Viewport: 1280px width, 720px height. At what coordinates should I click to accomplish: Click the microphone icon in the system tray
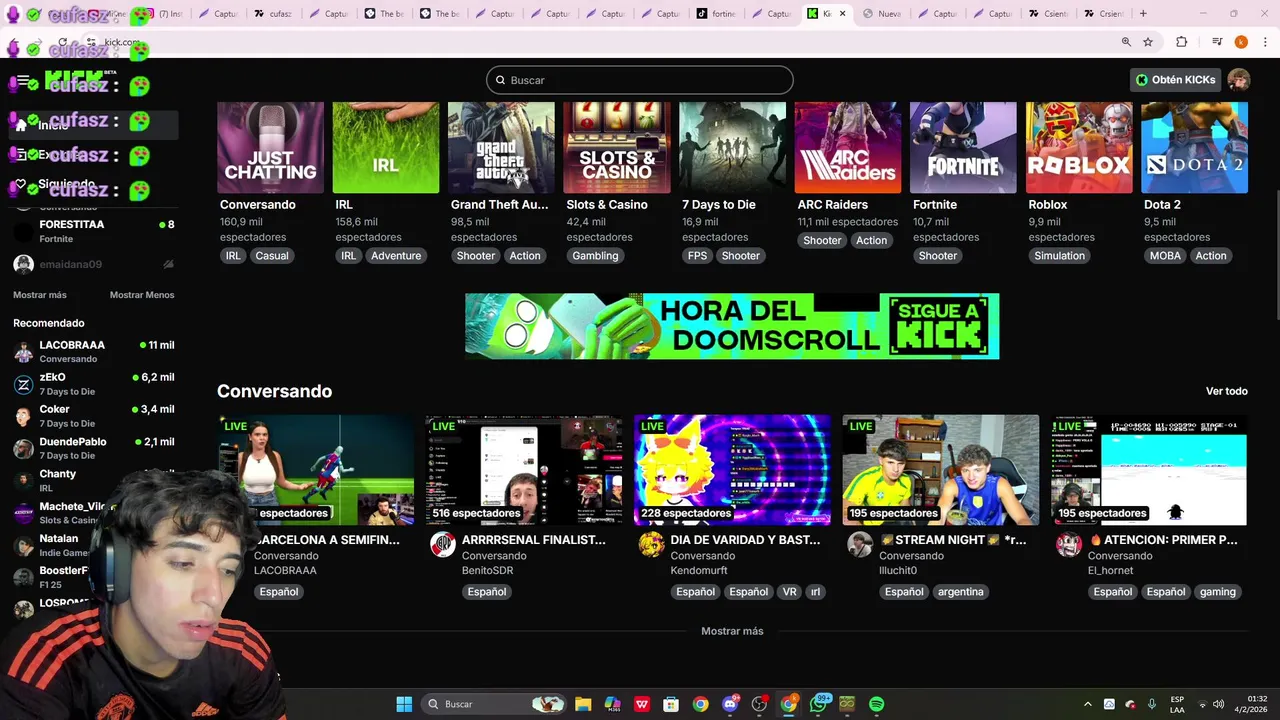(1152, 704)
